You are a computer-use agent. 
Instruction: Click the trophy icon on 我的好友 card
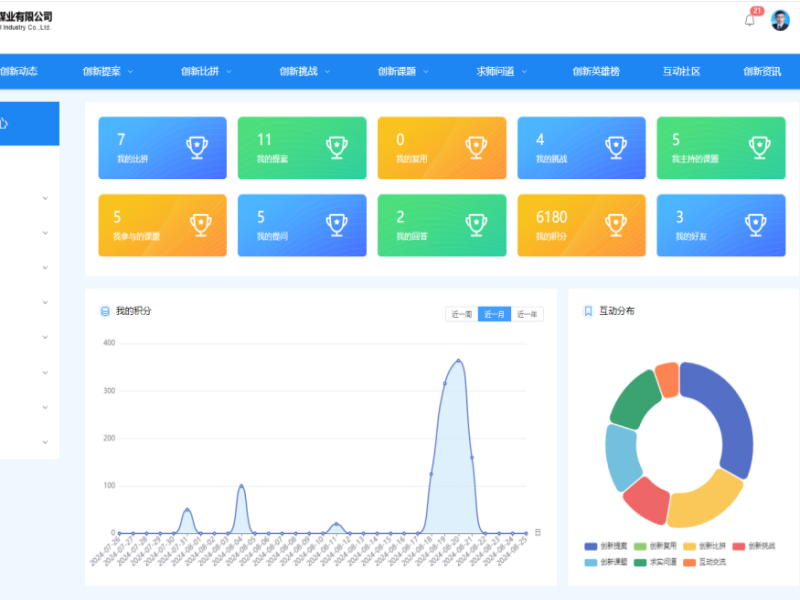(x=756, y=225)
